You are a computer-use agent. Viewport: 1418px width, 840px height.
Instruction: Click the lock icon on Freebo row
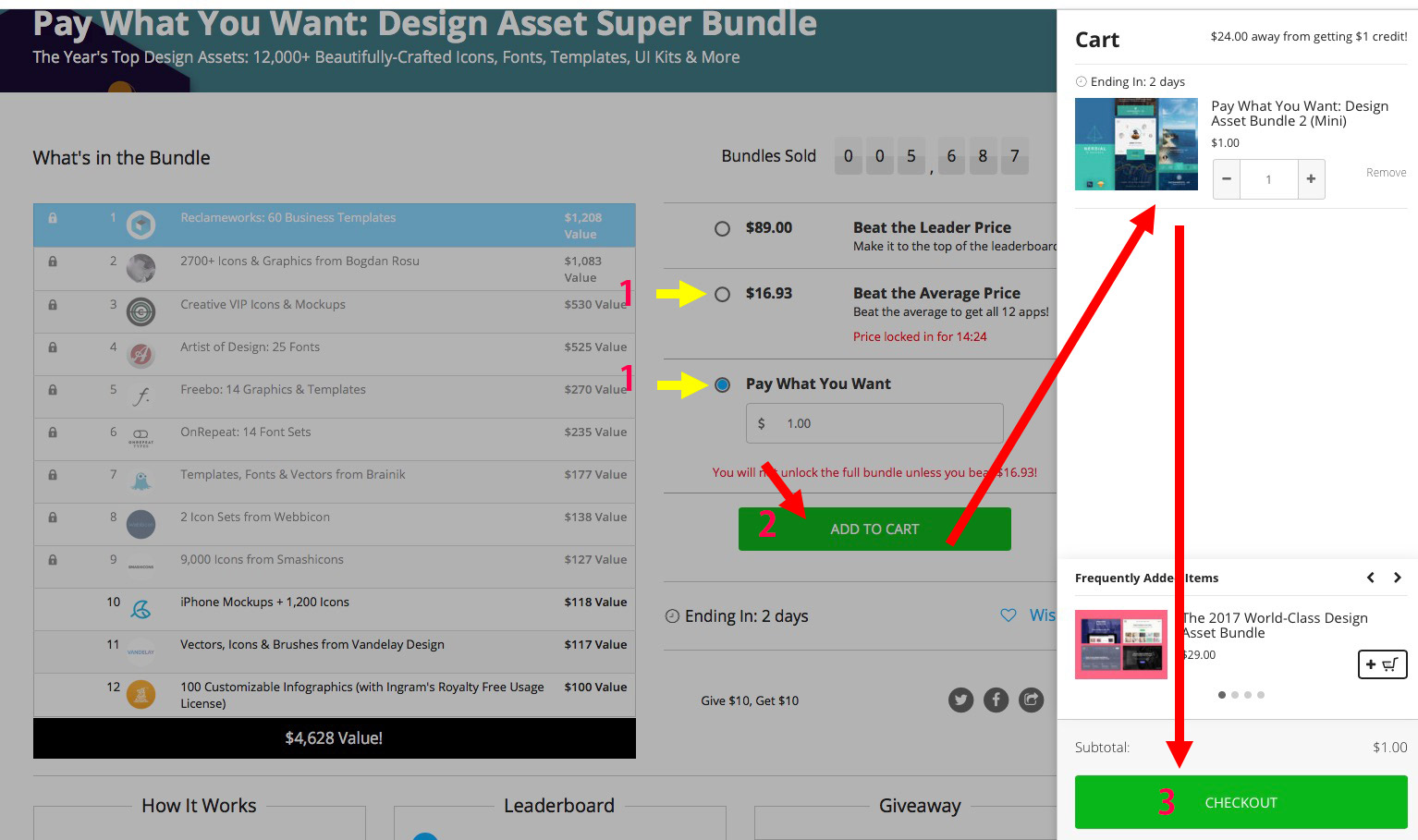point(53,390)
